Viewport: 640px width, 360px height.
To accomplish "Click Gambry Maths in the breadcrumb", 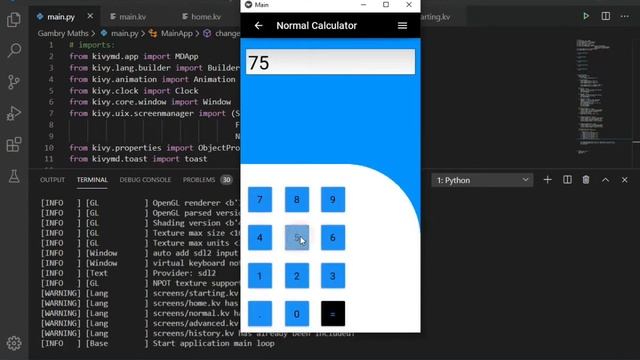I will (x=63, y=33).
